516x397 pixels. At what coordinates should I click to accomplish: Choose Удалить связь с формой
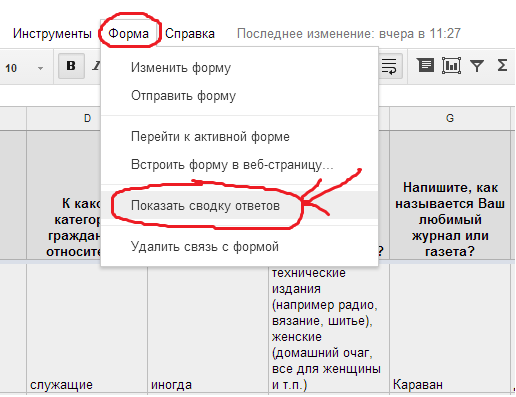(239, 247)
